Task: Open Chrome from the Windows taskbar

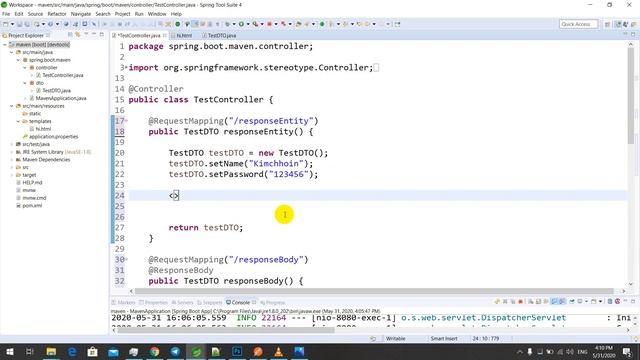Action: [x=154, y=351]
